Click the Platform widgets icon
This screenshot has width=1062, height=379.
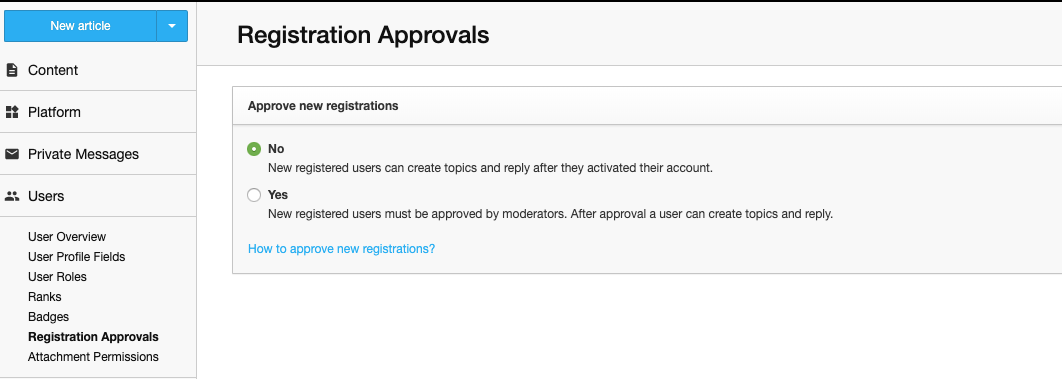coord(12,112)
